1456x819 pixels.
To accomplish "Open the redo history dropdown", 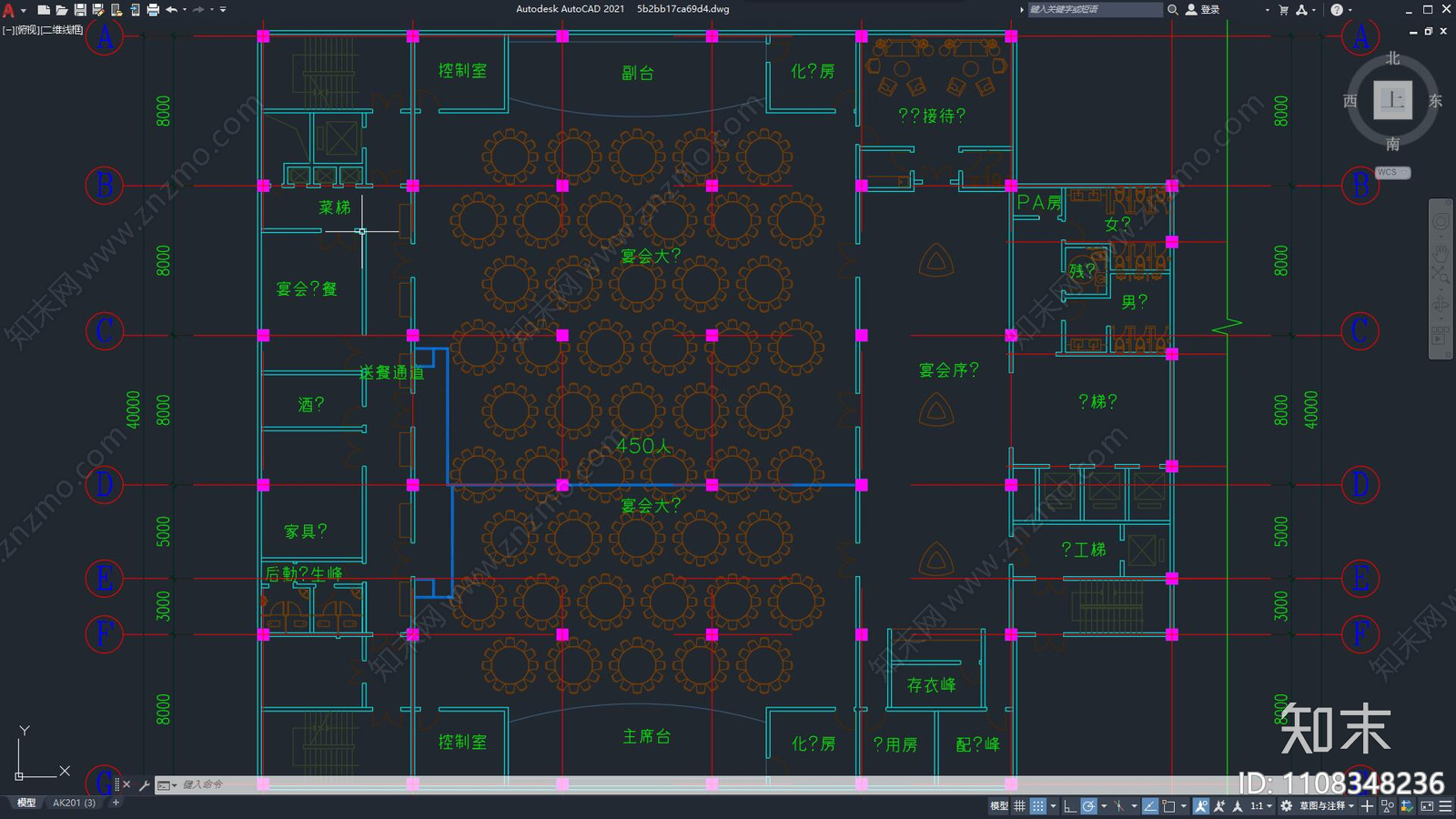I will (x=212, y=10).
